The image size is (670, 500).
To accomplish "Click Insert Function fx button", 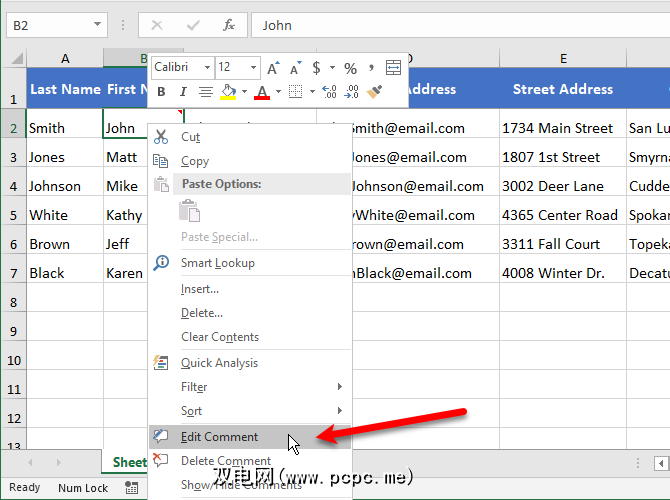I will point(229,25).
